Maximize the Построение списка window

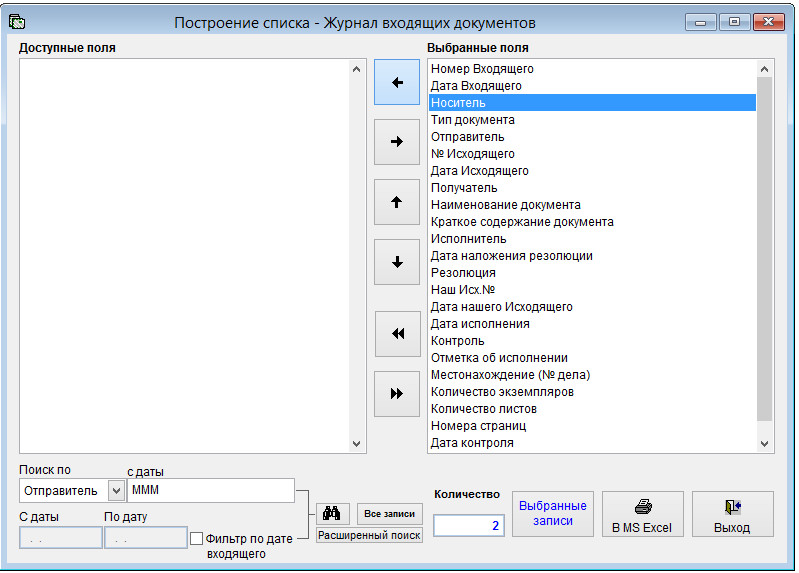coord(734,22)
